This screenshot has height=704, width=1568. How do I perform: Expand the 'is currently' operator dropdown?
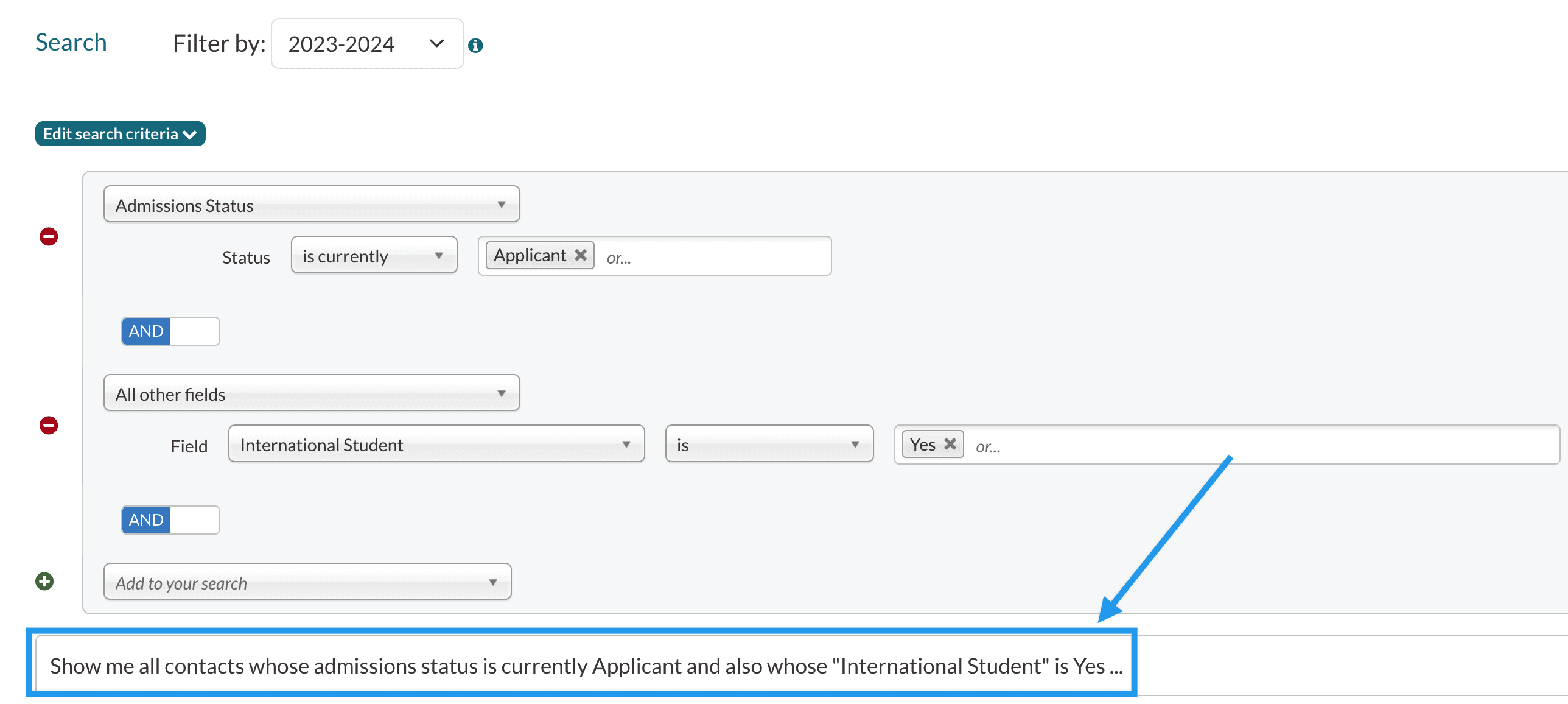pos(374,256)
